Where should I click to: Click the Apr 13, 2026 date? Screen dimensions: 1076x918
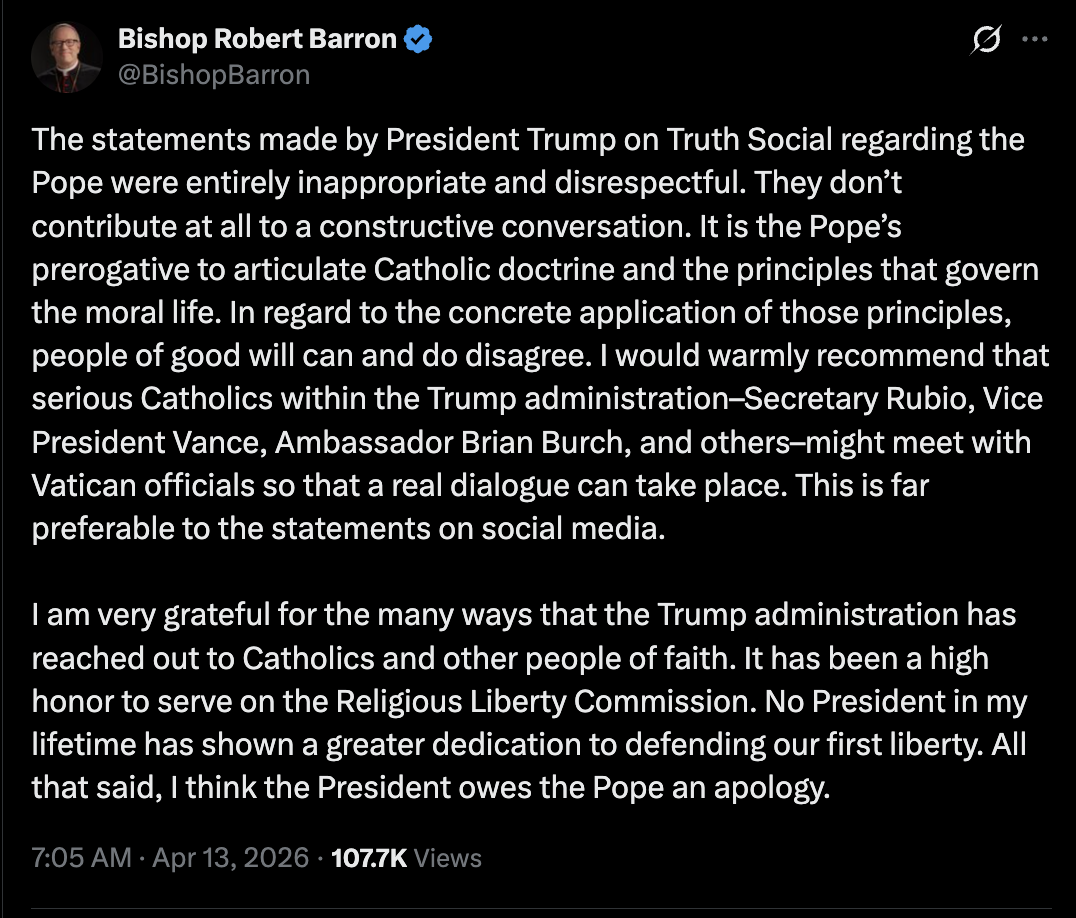230,858
